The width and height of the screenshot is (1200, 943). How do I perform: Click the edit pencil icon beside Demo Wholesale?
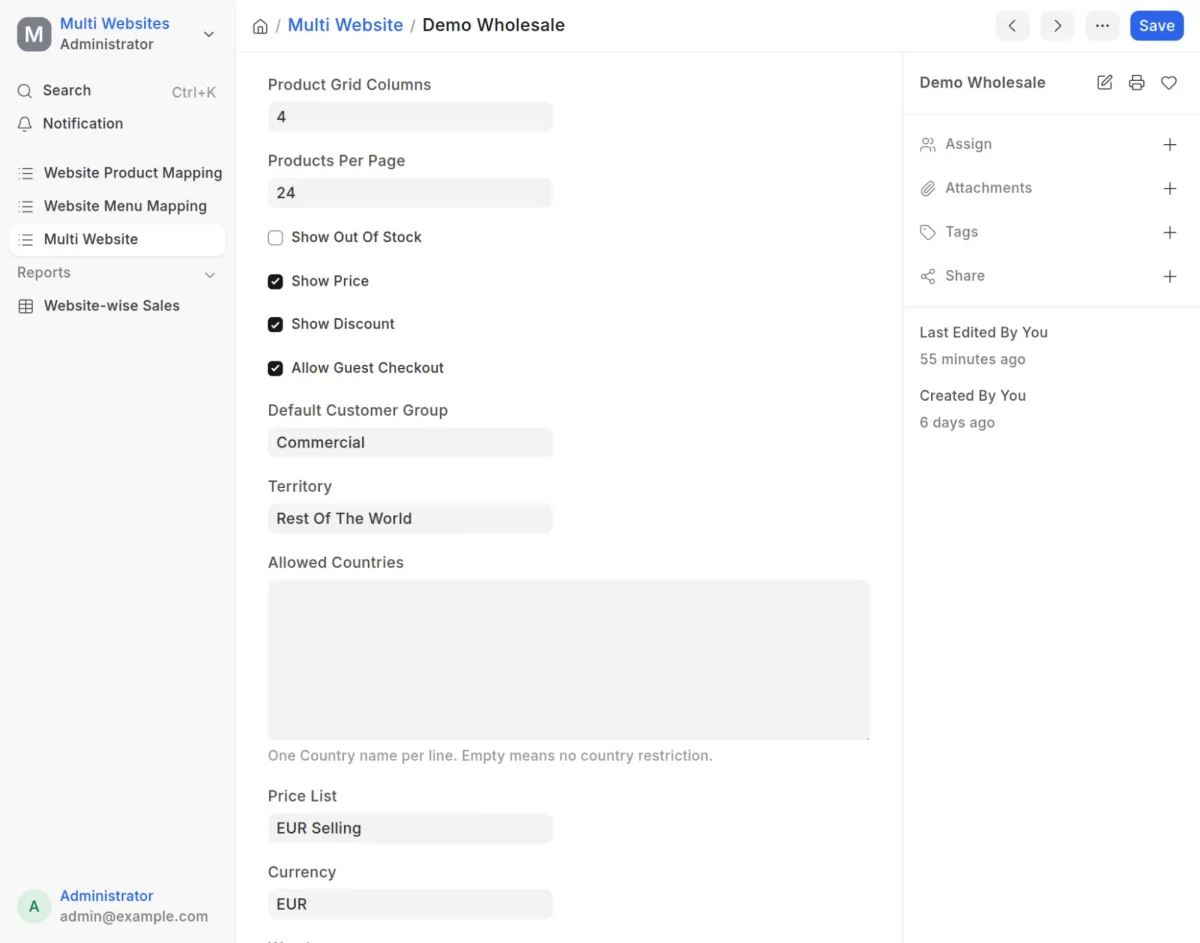[x=1105, y=83]
